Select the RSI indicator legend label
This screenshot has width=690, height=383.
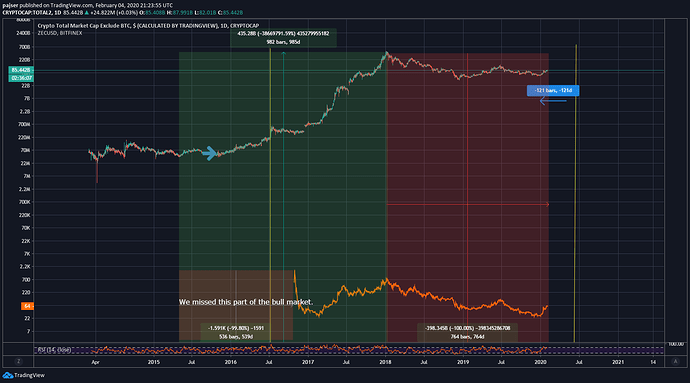[54, 350]
